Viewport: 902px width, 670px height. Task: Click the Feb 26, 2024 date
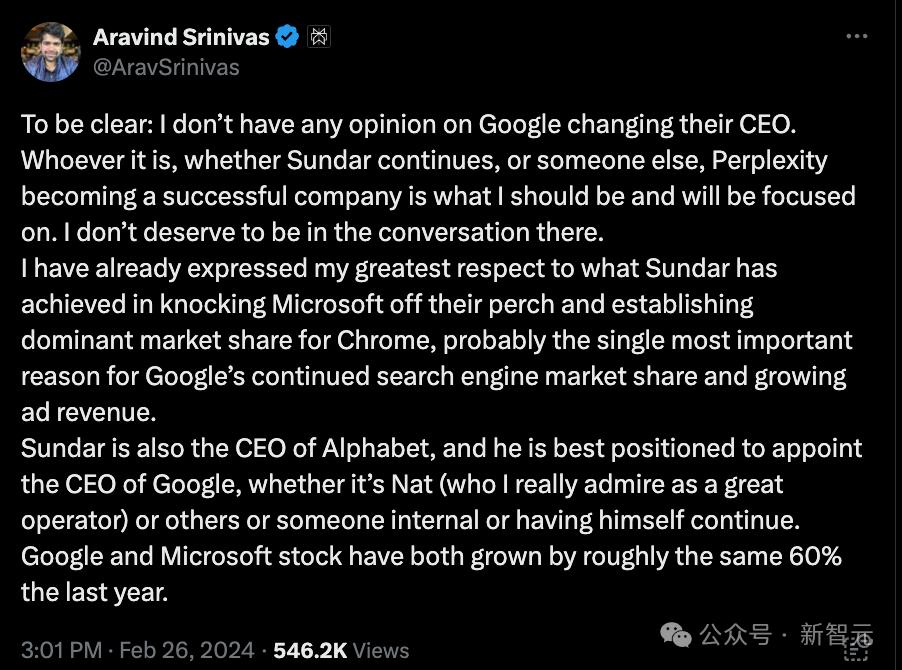coord(187,650)
